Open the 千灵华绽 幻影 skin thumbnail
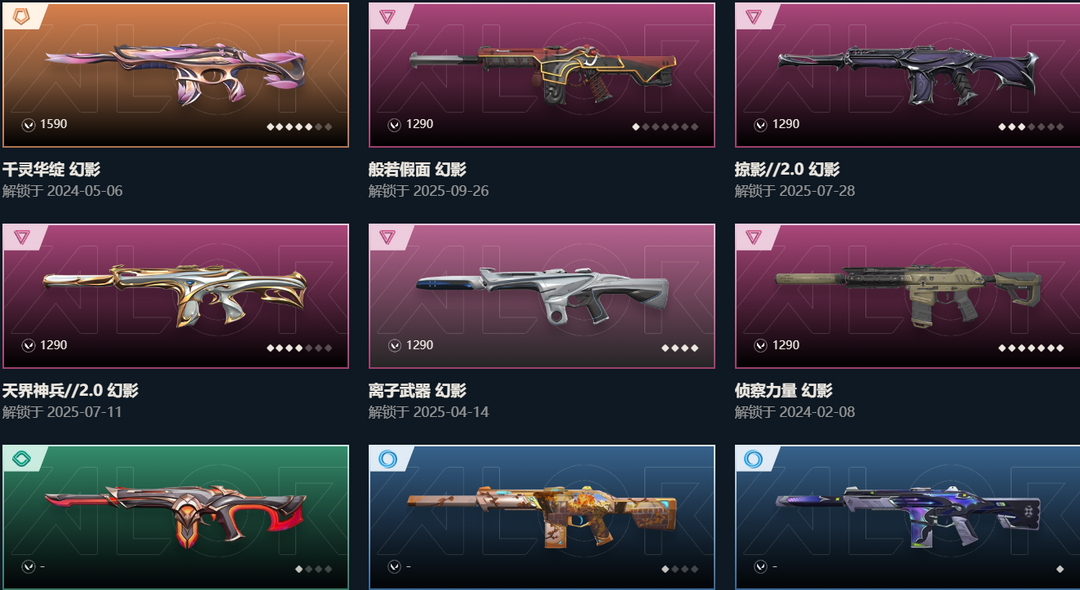 tap(176, 75)
